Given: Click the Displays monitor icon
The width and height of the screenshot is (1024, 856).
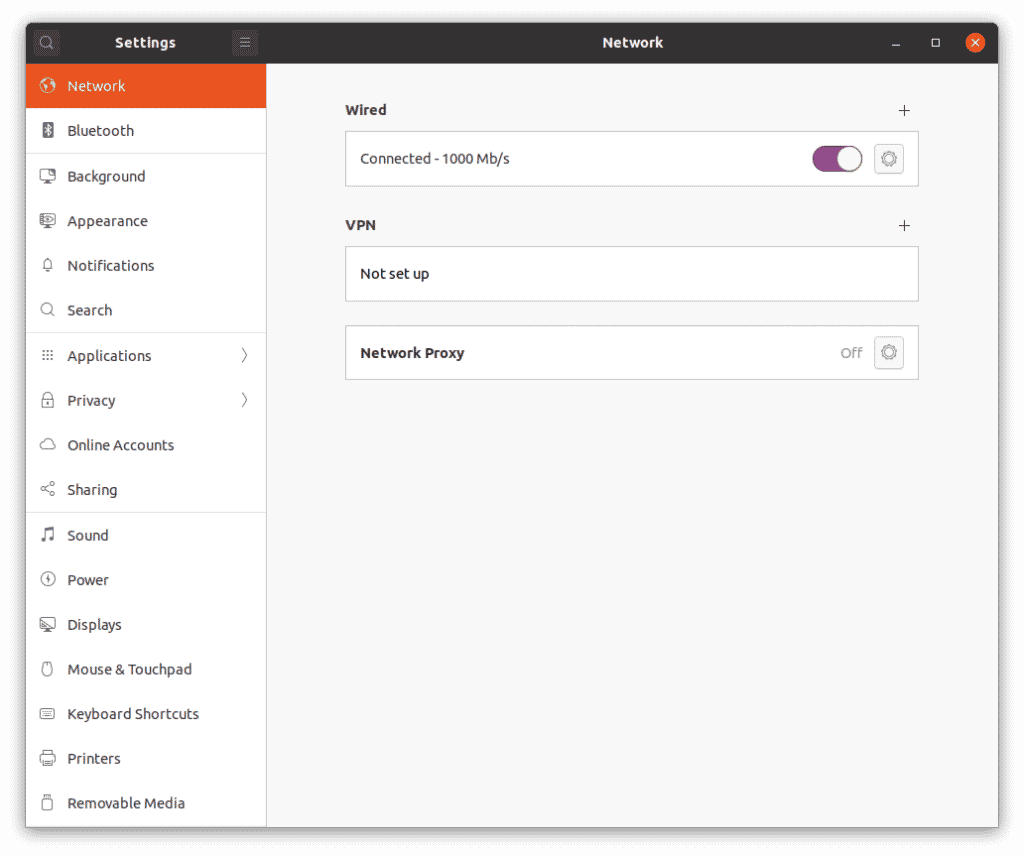Looking at the screenshot, I should [47, 624].
